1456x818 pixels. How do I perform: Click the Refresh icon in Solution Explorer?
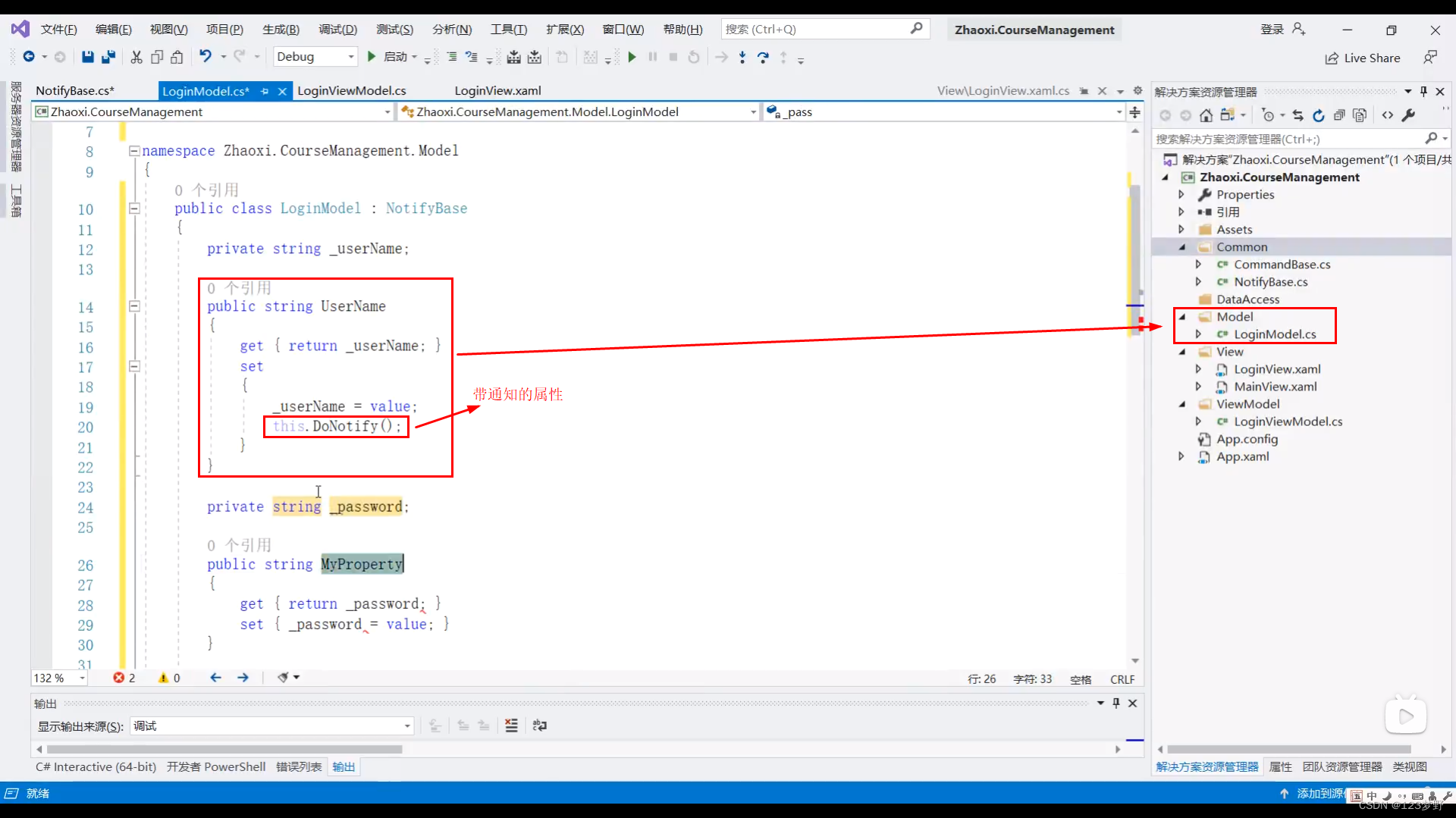[1319, 115]
